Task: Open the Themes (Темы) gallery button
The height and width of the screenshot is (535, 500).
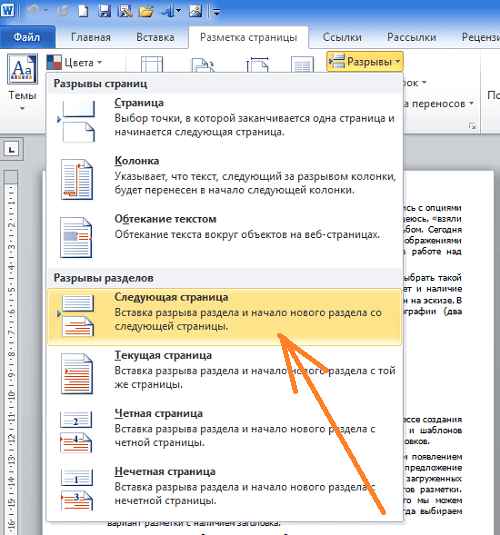Action: coord(22,82)
